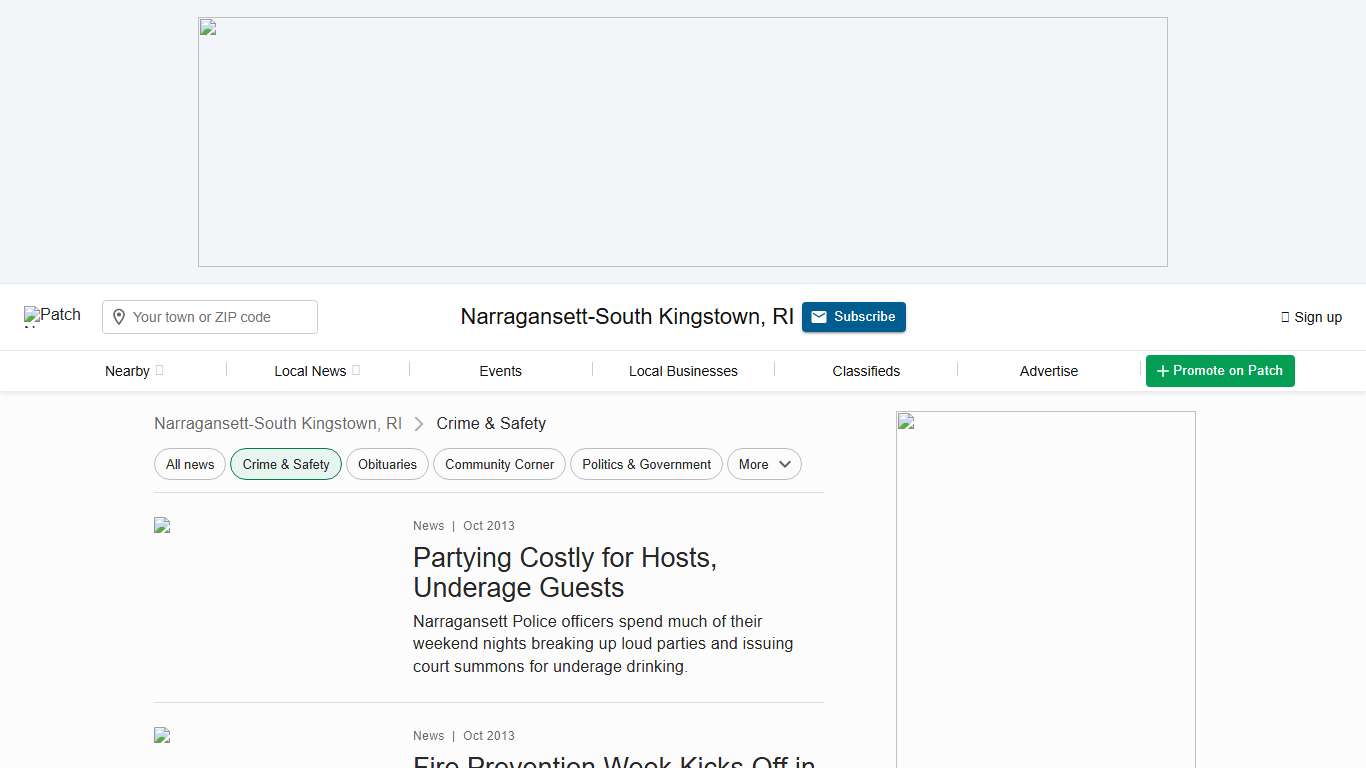Click the location pin icon in search
This screenshot has height=768, width=1366.
(x=119, y=317)
